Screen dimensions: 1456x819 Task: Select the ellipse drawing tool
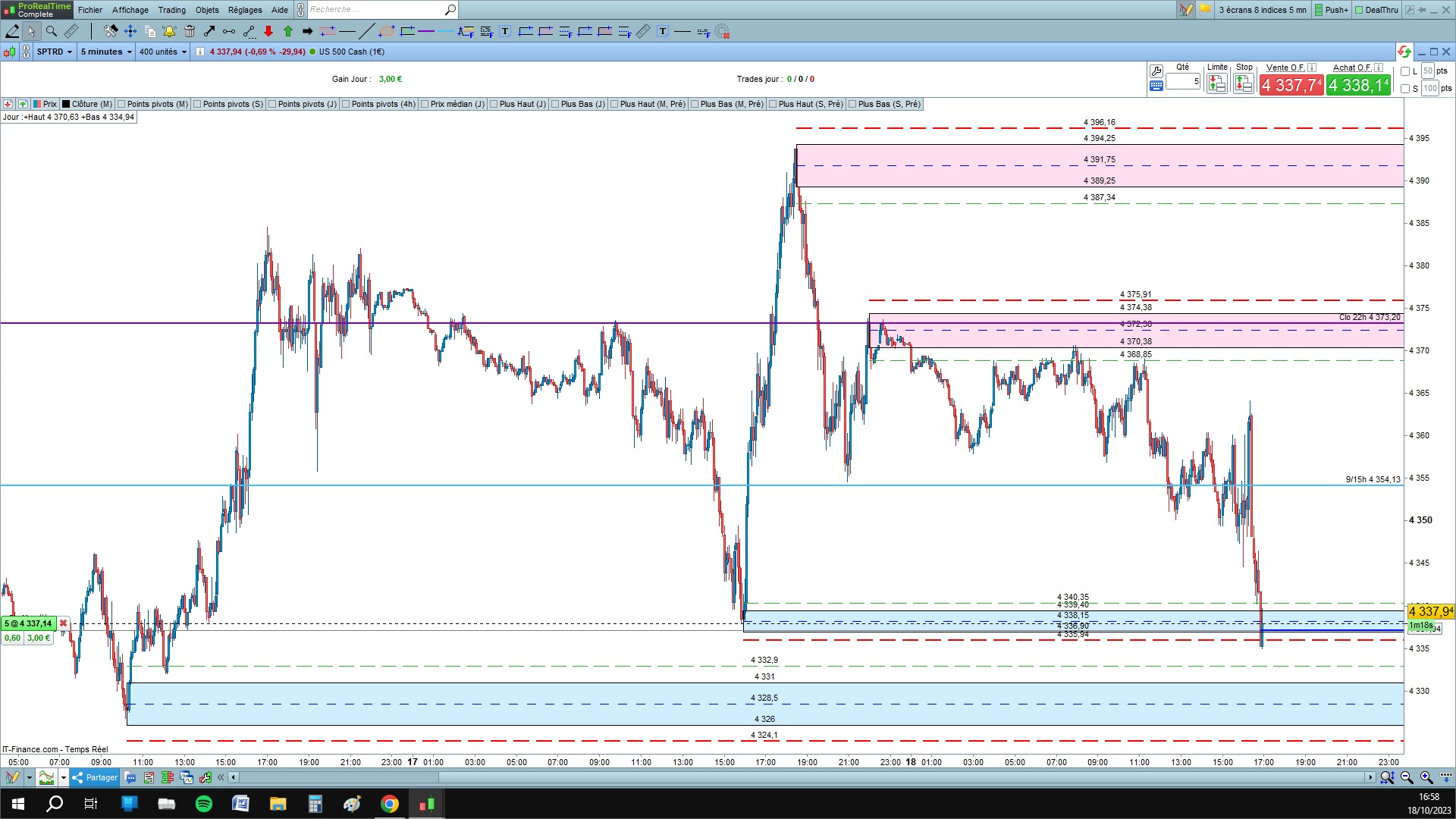coord(387,31)
